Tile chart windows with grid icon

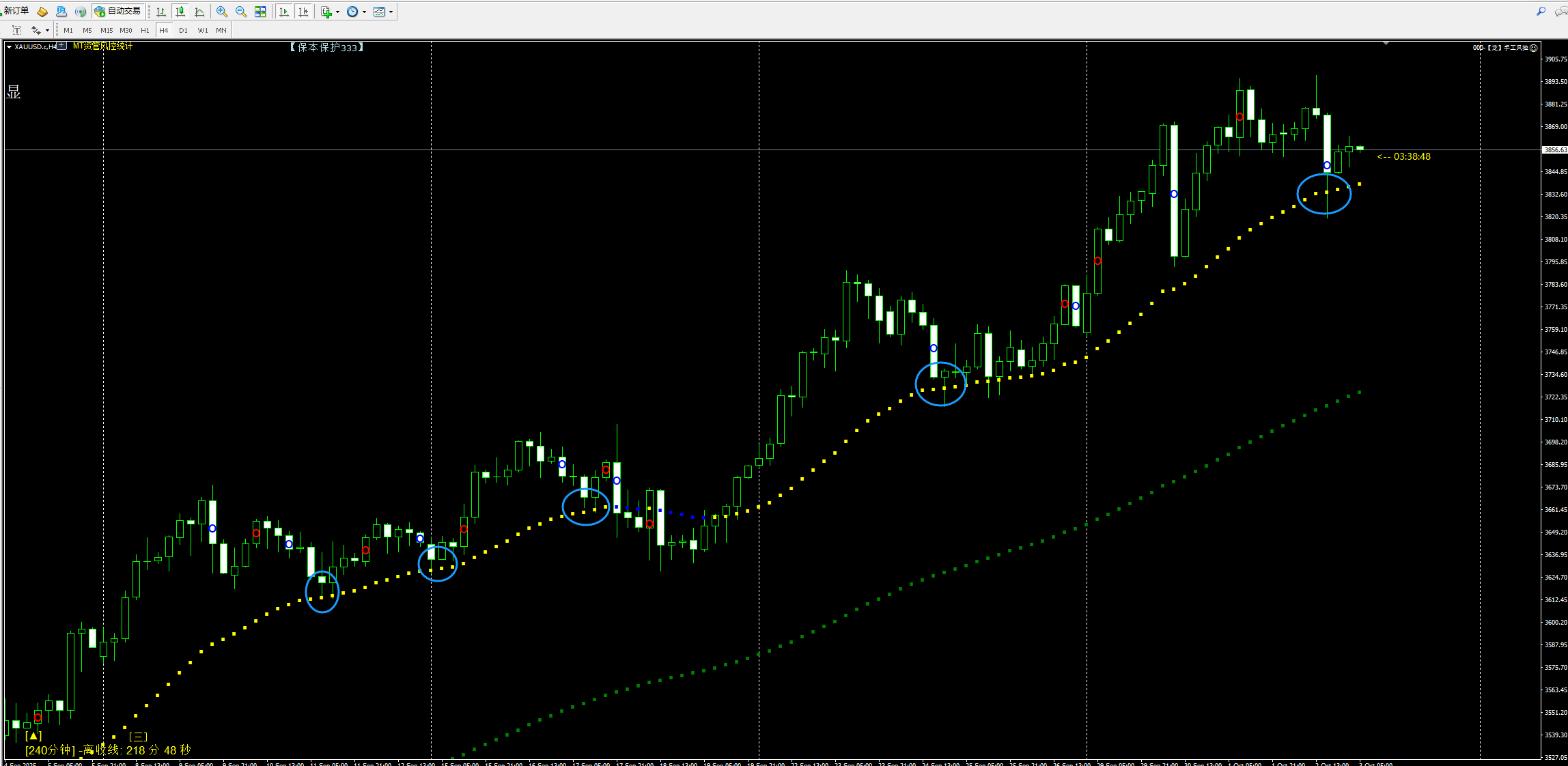260,12
